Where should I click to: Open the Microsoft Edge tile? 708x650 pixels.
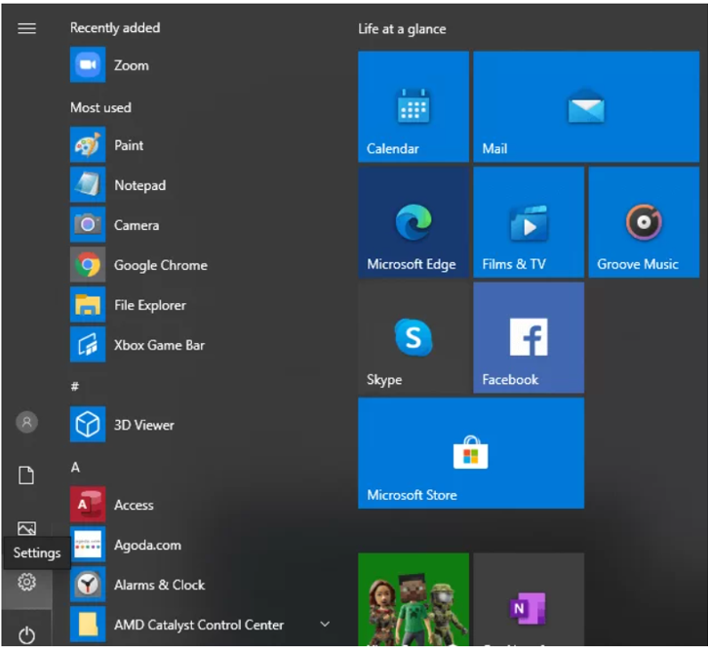[x=413, y=222]
